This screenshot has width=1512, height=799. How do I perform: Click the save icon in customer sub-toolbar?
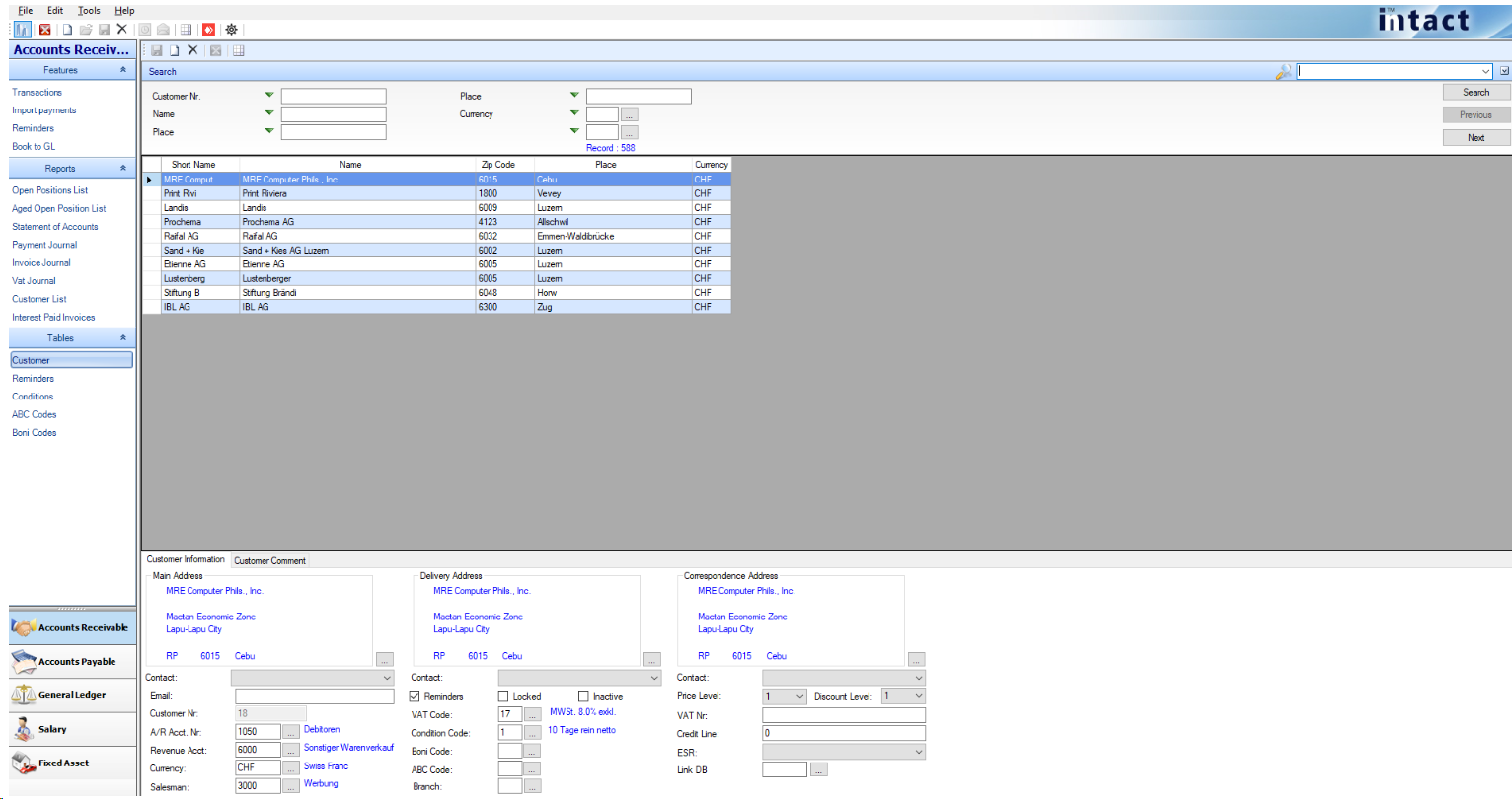[156, 50]
